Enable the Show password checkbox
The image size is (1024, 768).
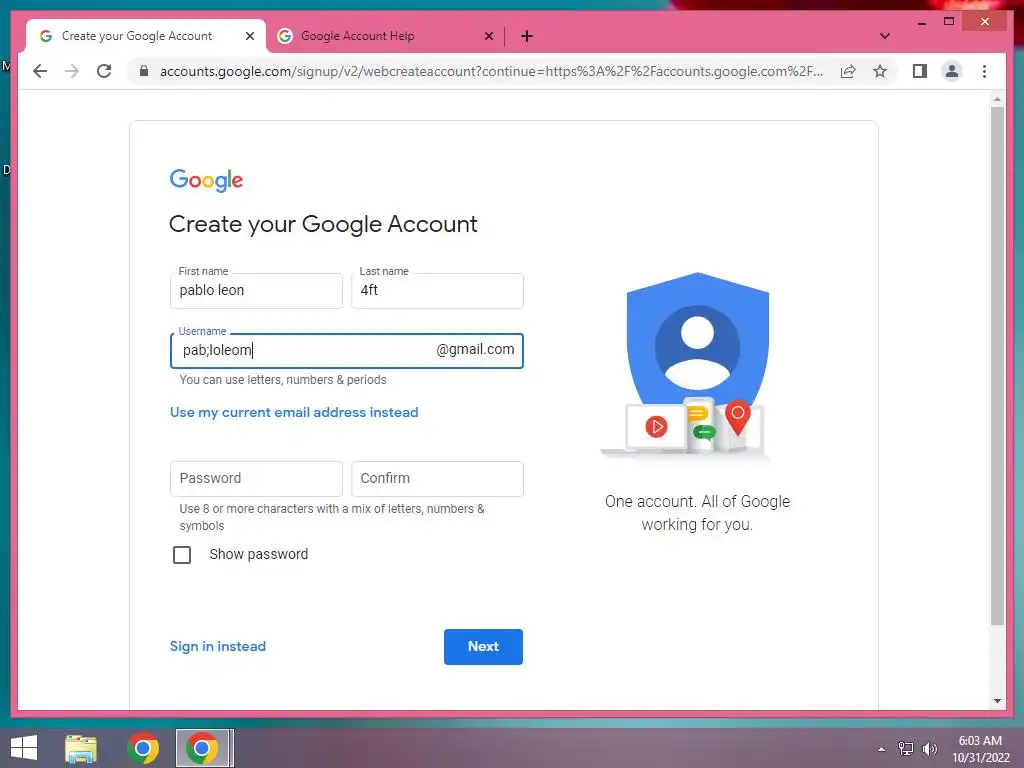(182, 554)
